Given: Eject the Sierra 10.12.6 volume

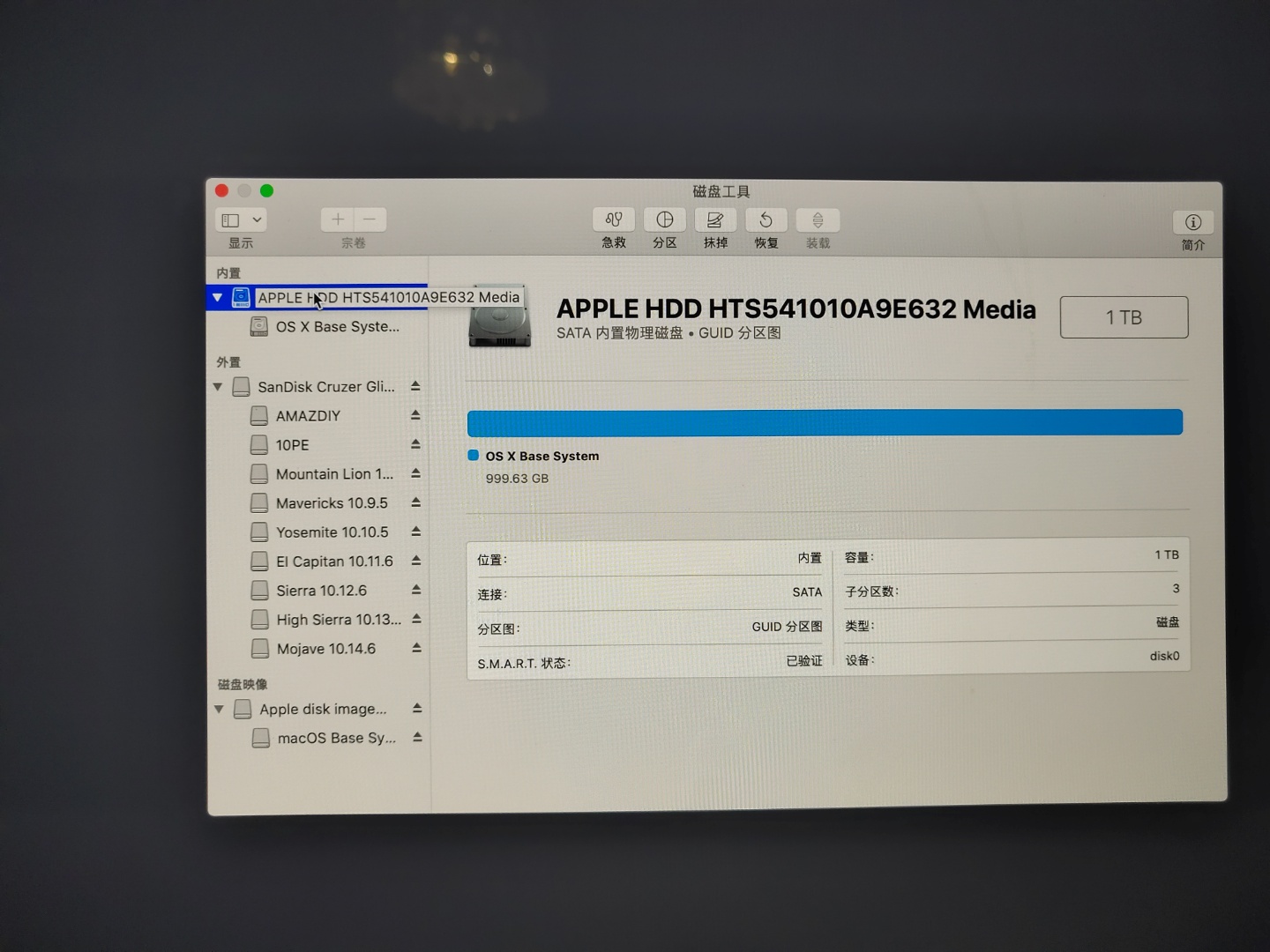Looking at the screenshot, I should (415, 590).
